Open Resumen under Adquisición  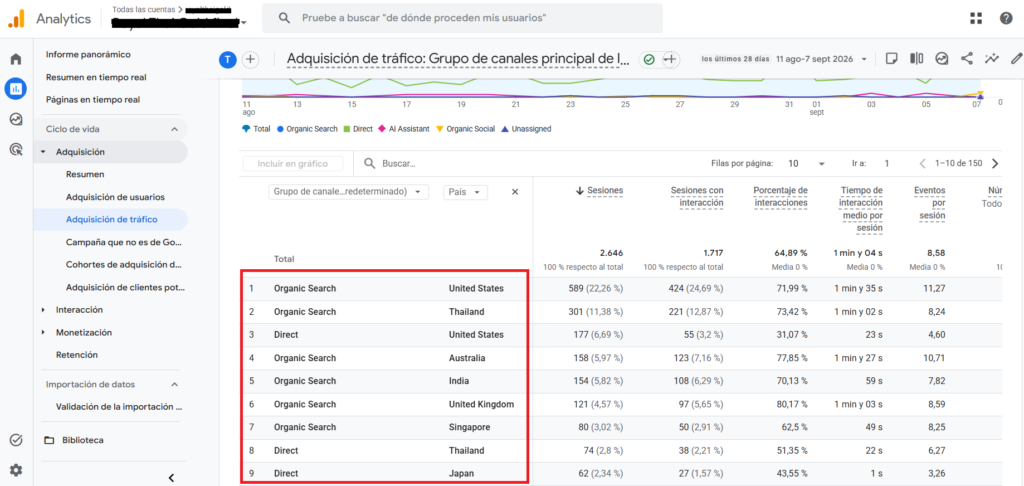click(85, 174)
